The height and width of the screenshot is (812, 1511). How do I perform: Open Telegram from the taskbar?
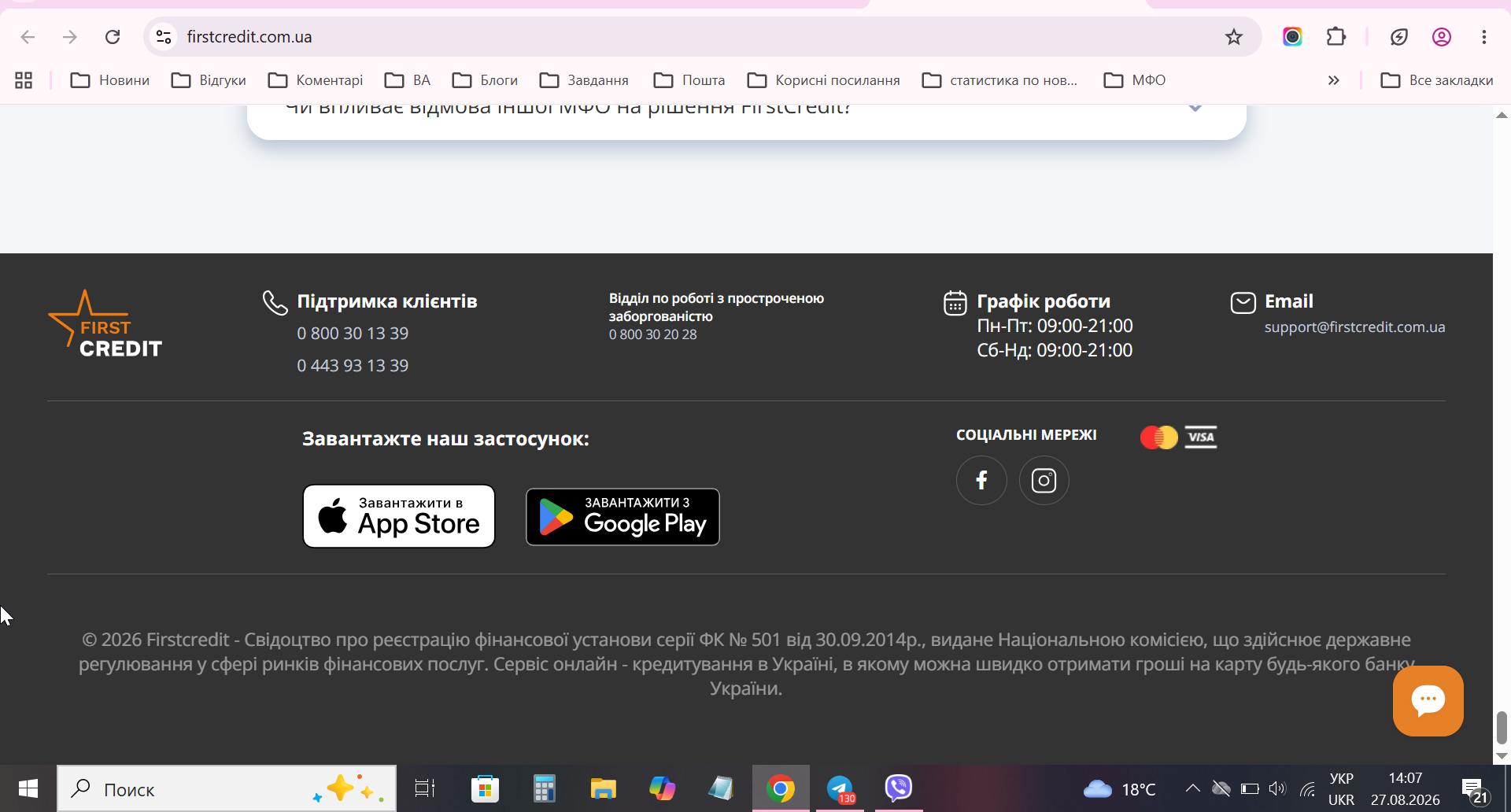pyautogui.click(x=840, y=788)
